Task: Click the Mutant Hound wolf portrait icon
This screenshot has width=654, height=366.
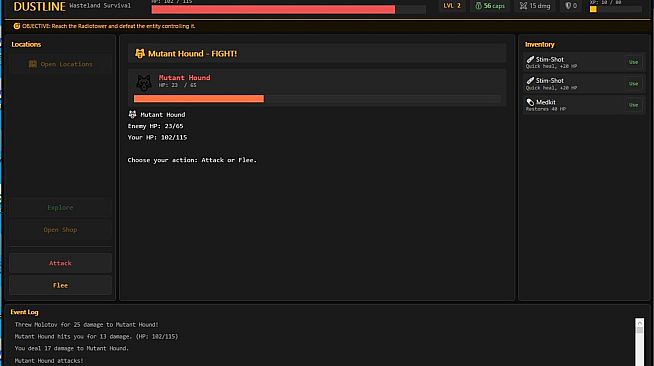Action: pyautogui.click(x=144, y=83)
